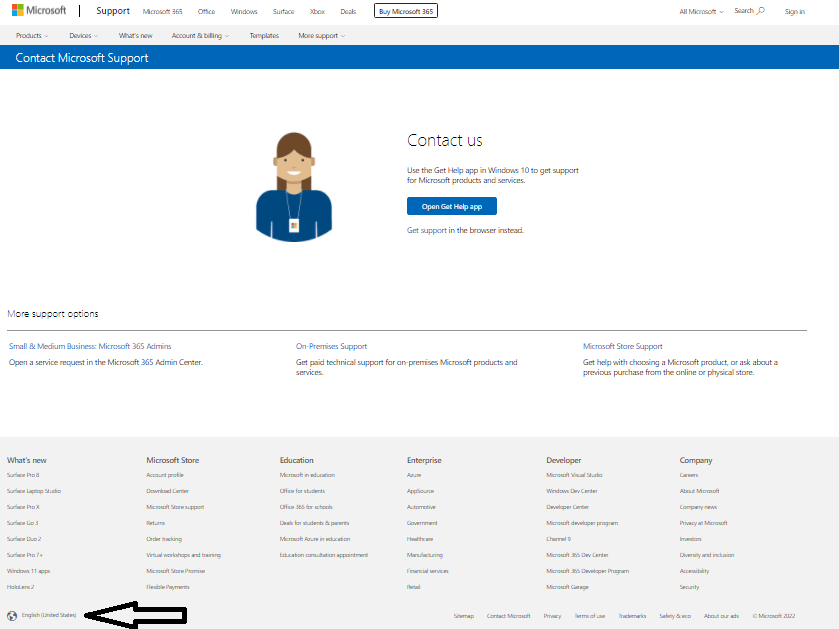Image resolution: width=839 pixels, height=629 pixels.
Task: Open the Order tracking footer link
Action: 164,539
